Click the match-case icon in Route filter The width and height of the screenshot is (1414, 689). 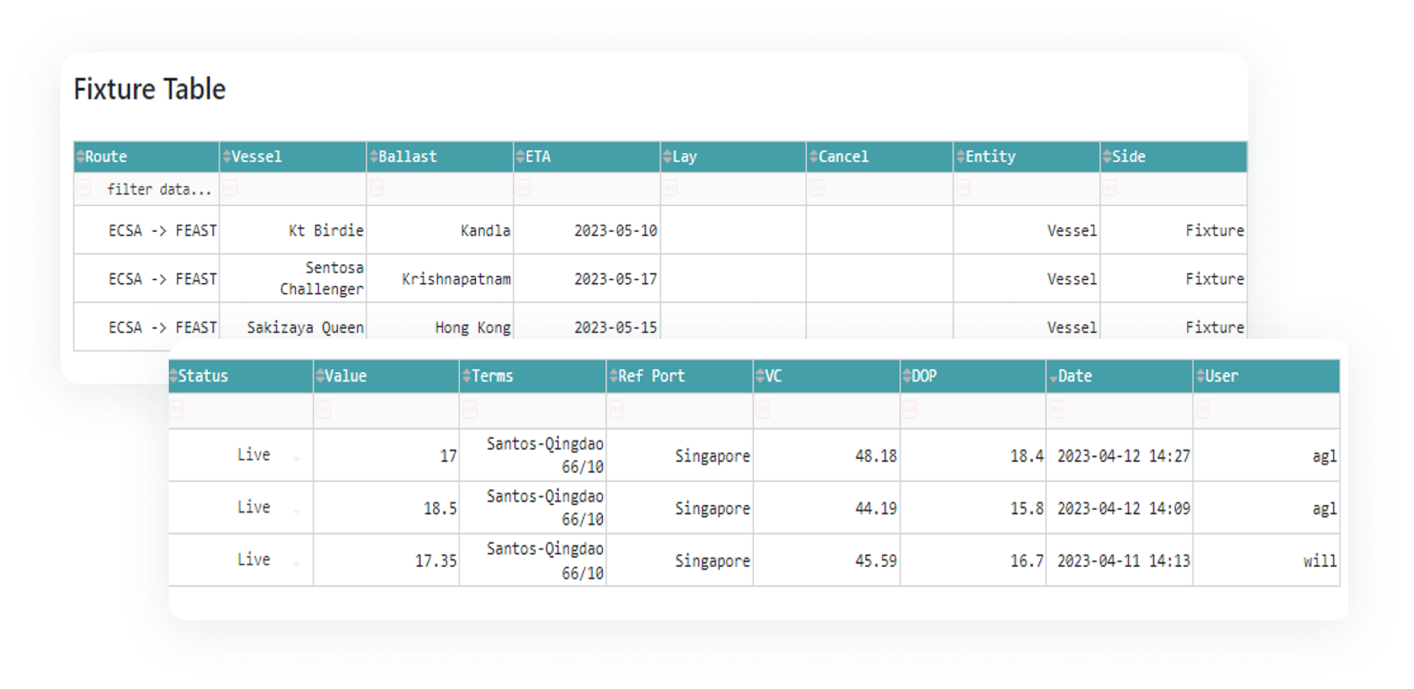(83, 189)
